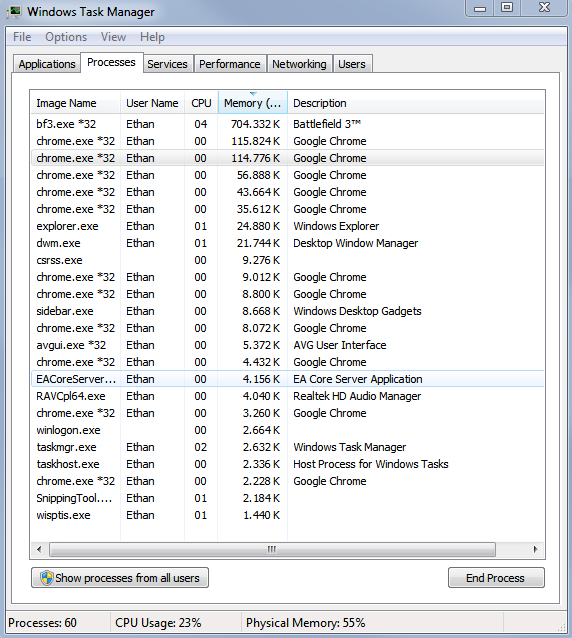572x638 pixels.
Task: Open the Help menu
Action: click(152, 37)
